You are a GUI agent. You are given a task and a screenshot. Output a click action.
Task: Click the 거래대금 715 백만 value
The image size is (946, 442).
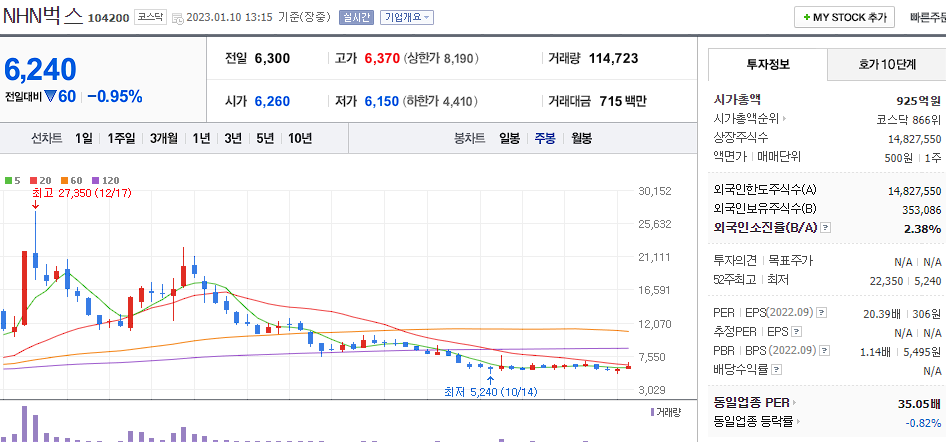point(623,101)
